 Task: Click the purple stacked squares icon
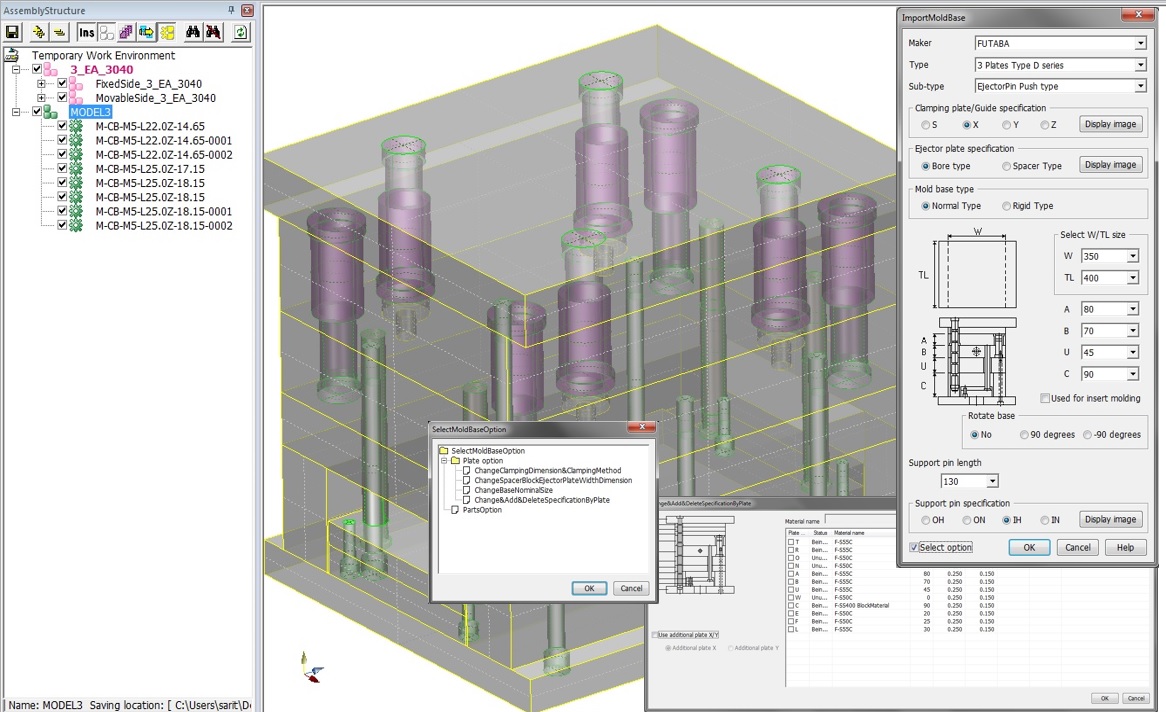point(126,33)
